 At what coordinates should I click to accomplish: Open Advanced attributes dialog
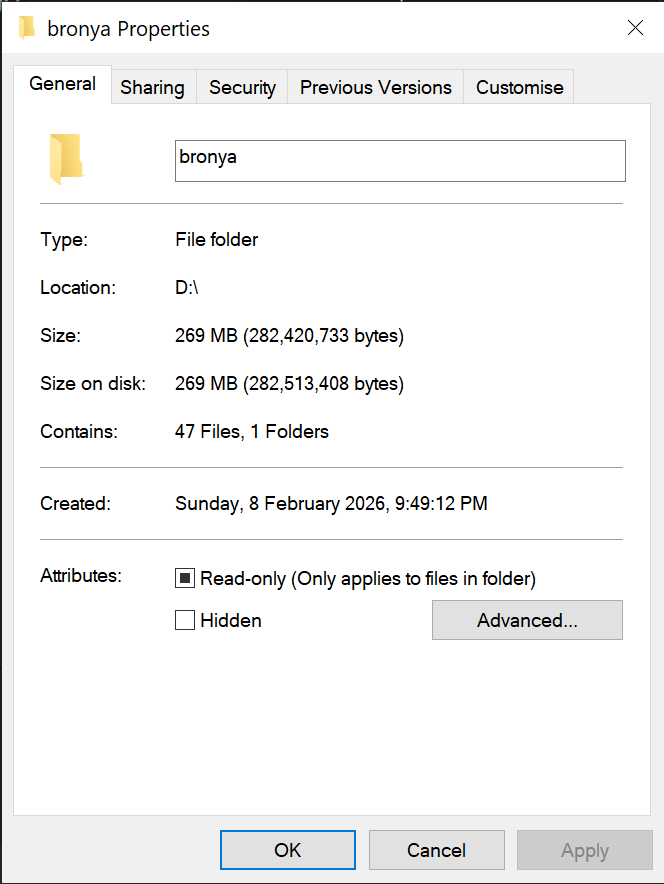coord(528,620)
